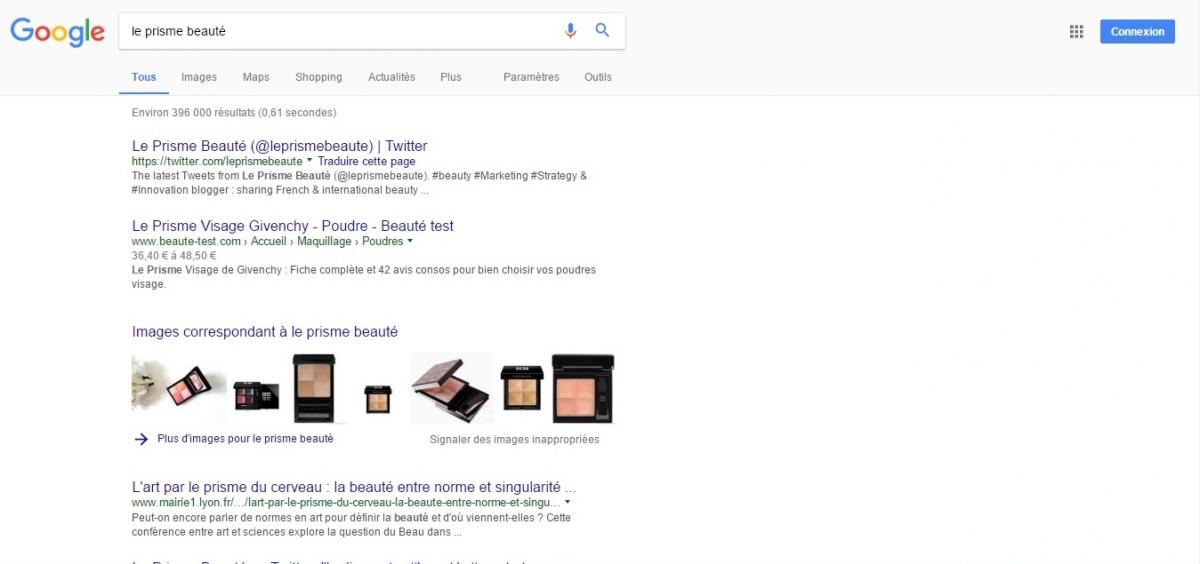Open the Le Prisme Beauté Twitter result
The image size is (1200, 564).
click(279, 146)
